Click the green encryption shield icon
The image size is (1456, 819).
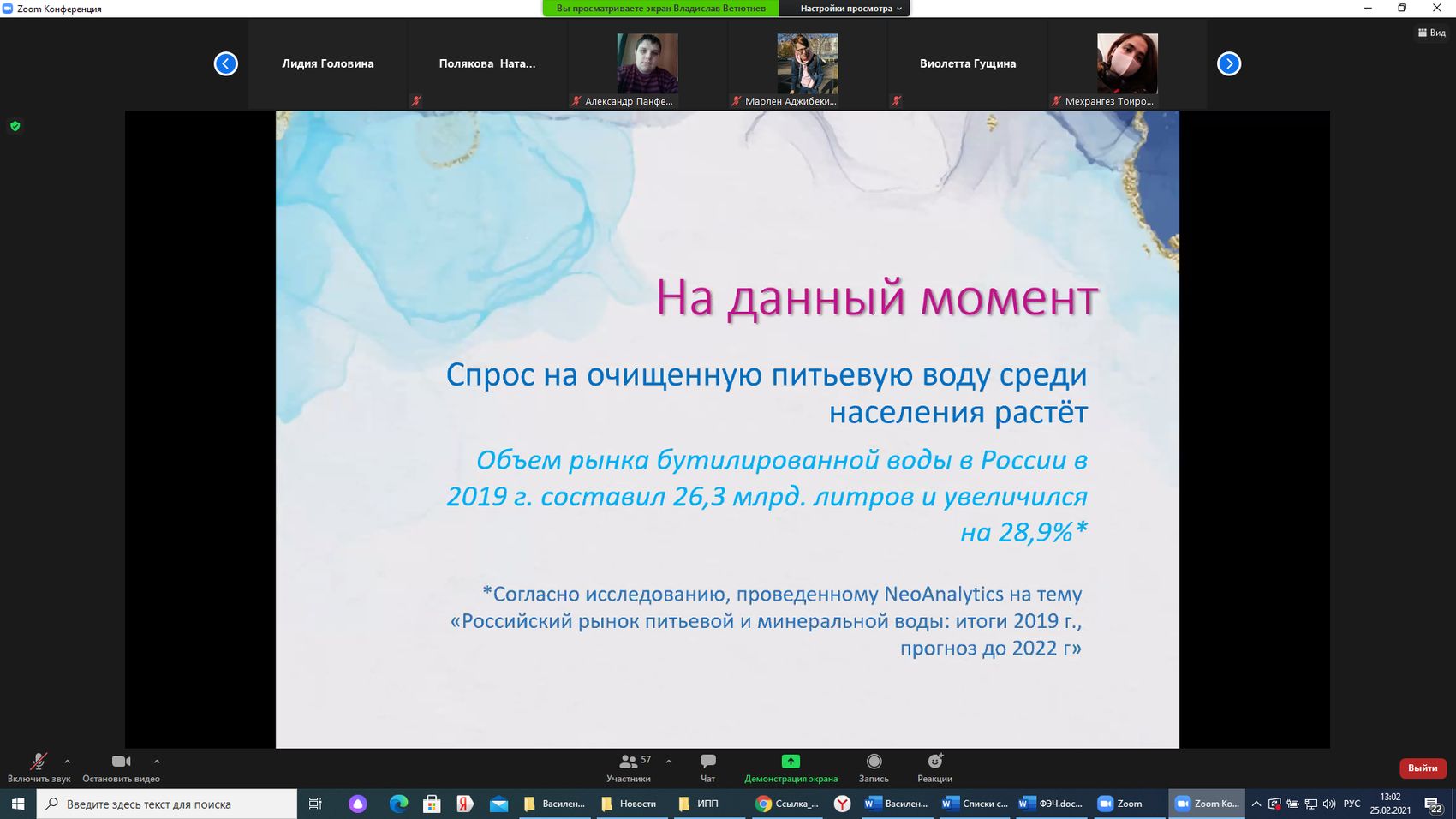pyautogui.click(x=15, y=126)
